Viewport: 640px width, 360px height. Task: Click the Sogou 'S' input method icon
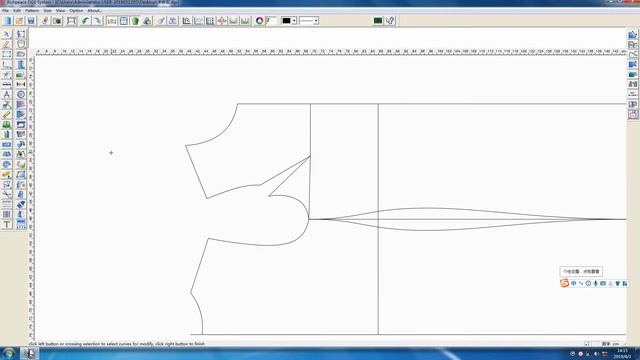click(x=564, y=283)
